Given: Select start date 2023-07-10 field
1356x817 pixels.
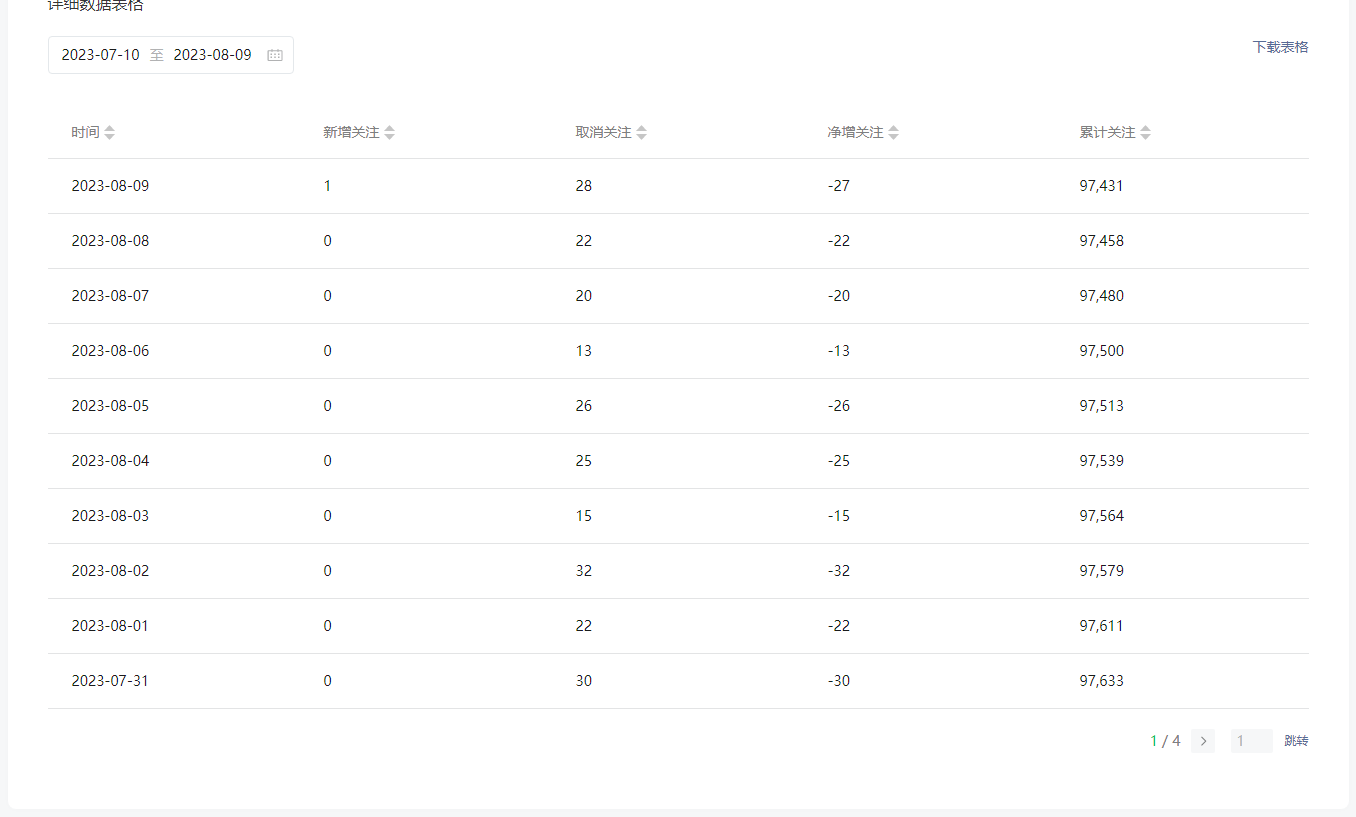Looking at the screenshot, I should point(101,55).
